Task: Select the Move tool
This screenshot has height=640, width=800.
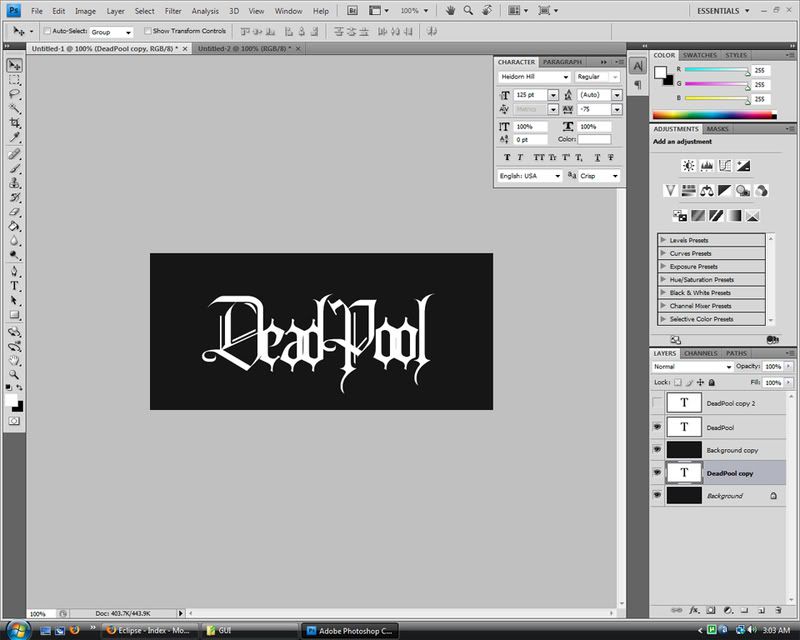Action: point(14,65)
